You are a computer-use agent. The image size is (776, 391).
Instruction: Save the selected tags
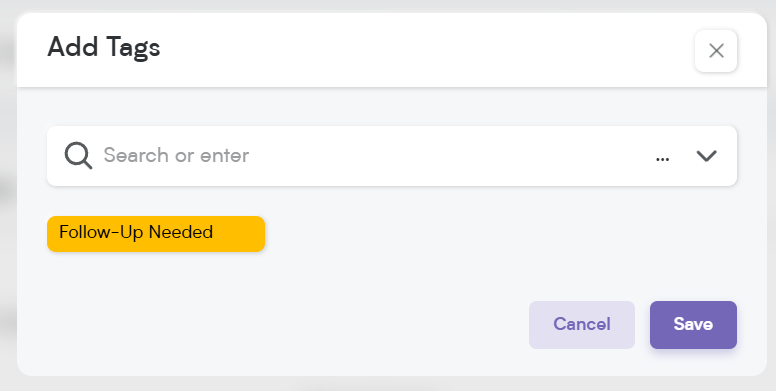pyautogui.click(x=693, y=325)
